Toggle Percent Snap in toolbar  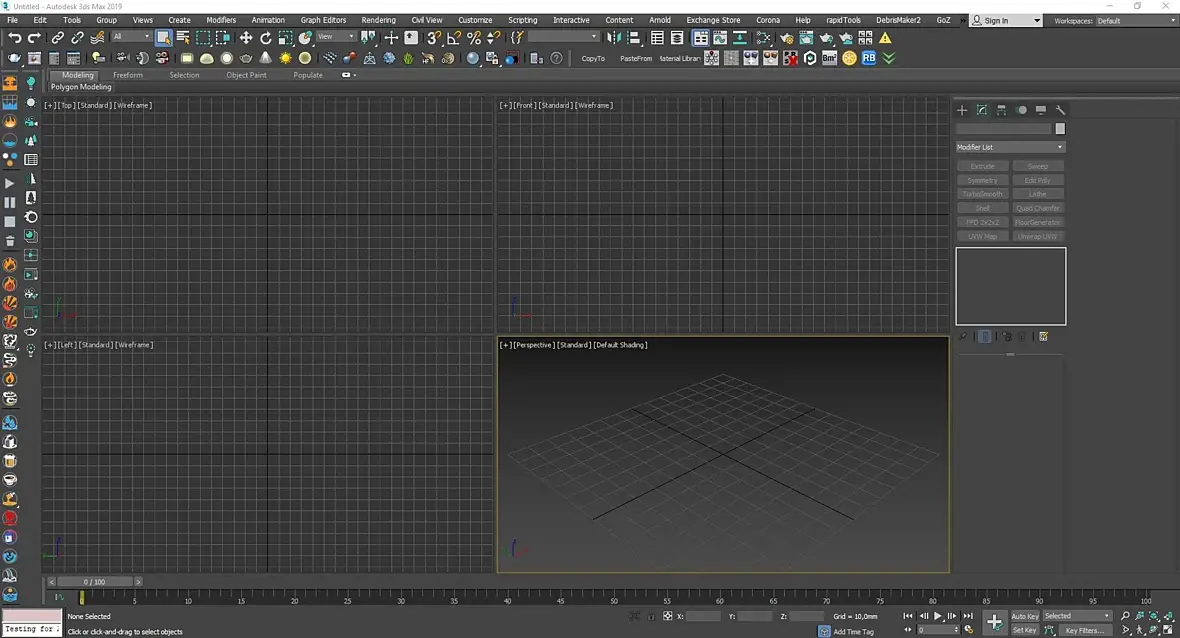[474, 38]
